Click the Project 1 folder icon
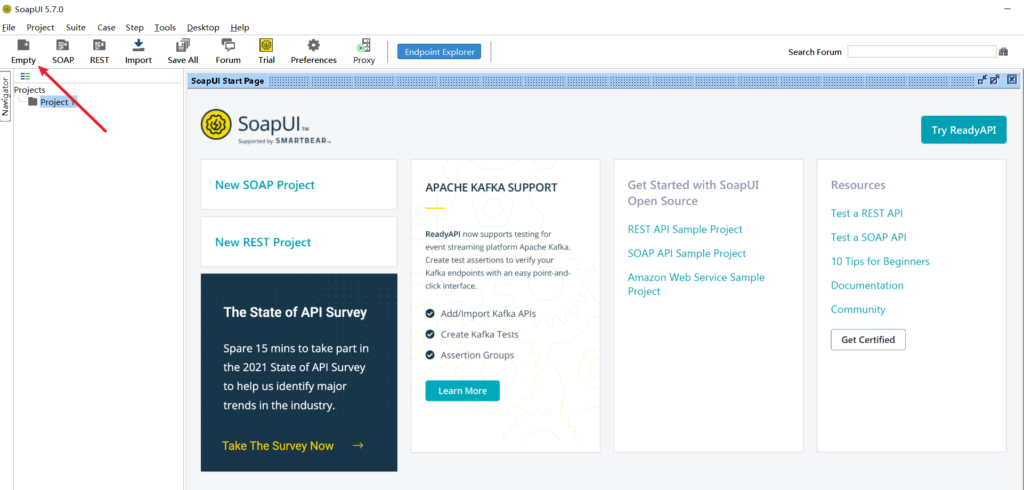Viewport: 1024px width, 490px height. [33, 102]
